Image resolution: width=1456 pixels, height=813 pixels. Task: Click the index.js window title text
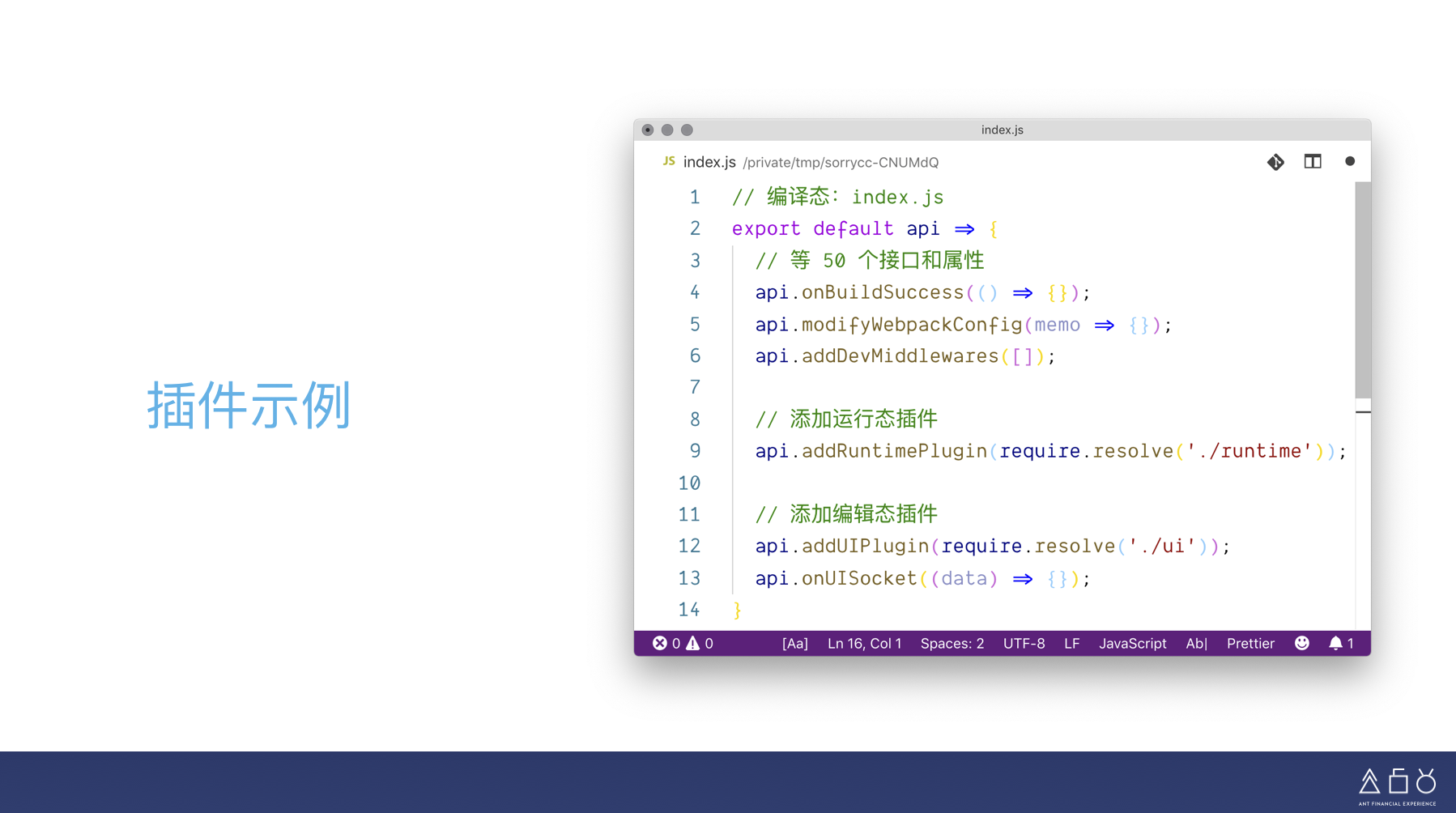[1003, 130]
